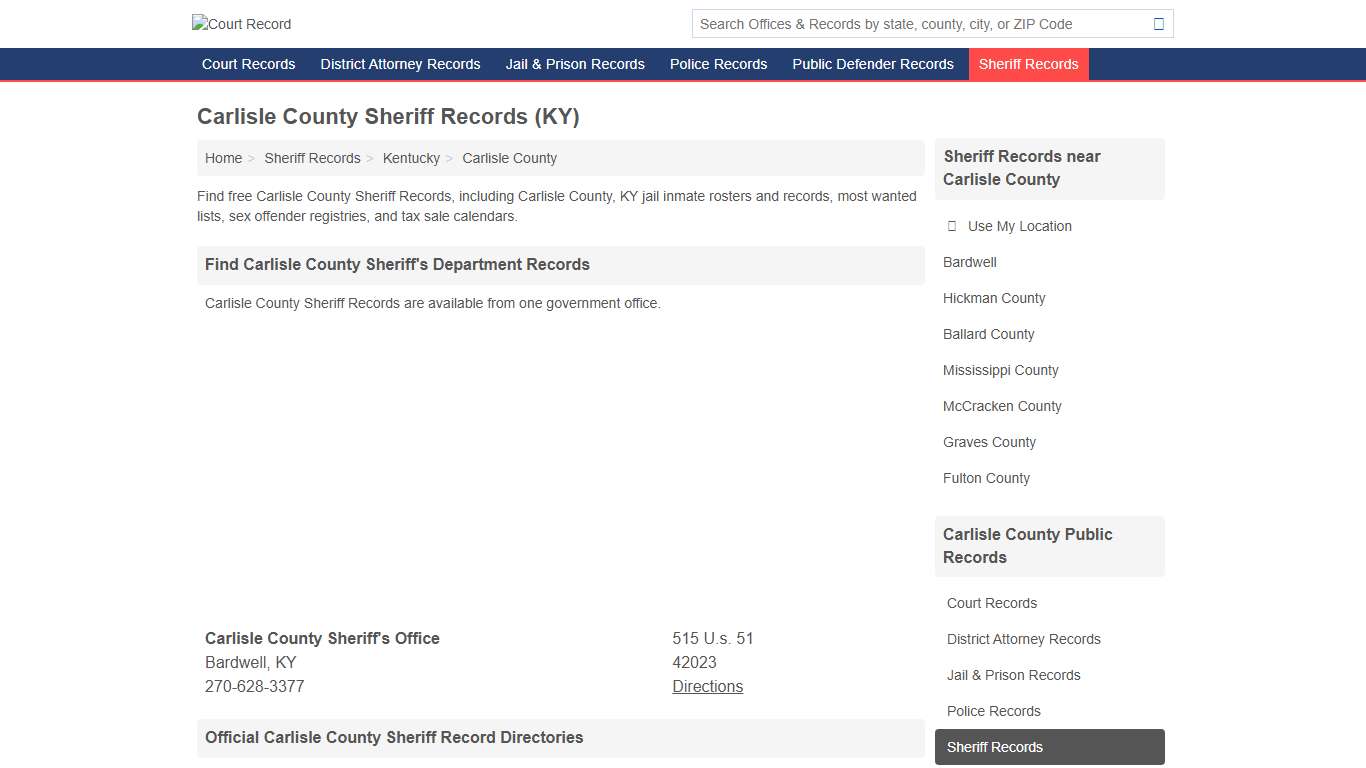The width and height of the screenshot is (1366, 768).
Task: Open McCracken County sheriff records
Action: pos(1001,406)
